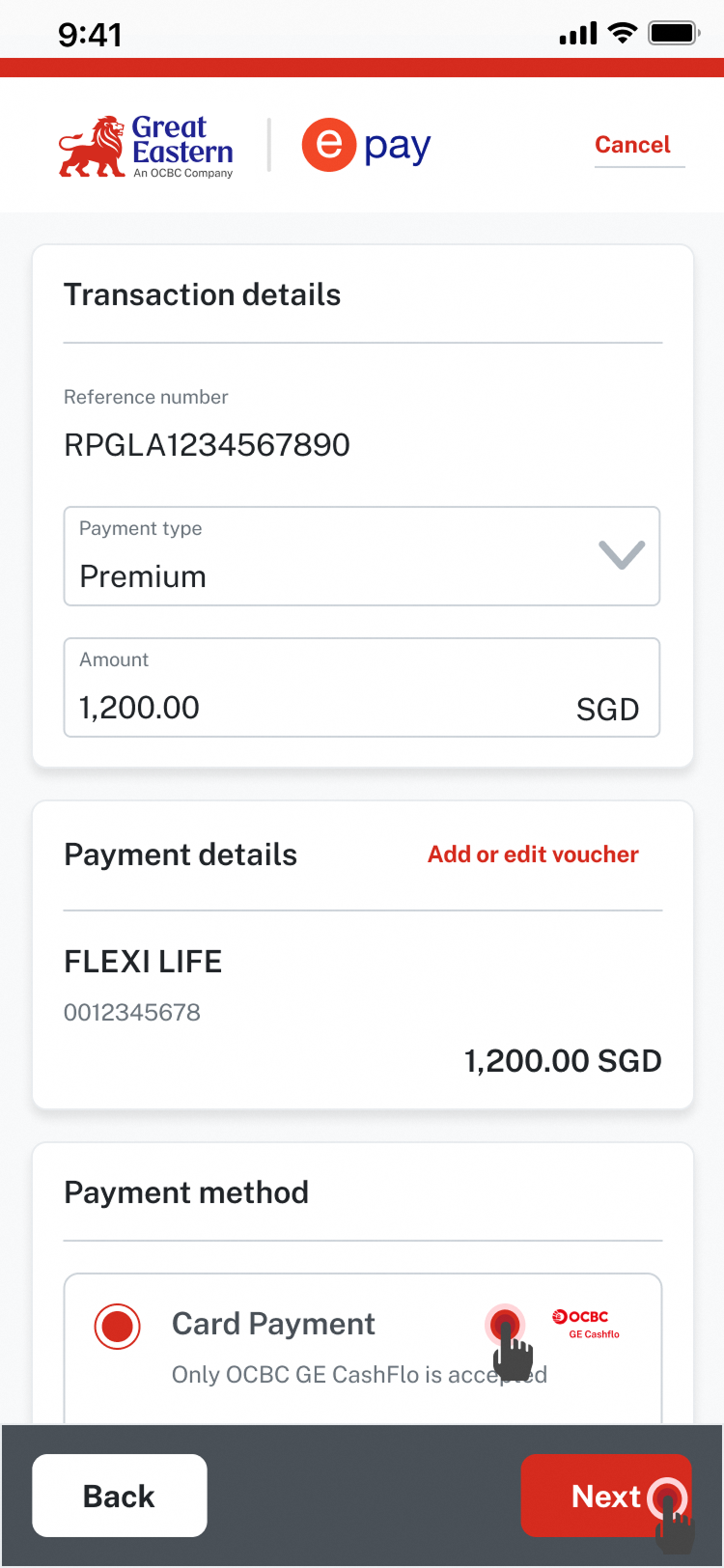
Task: Open Add or edit voucher link
Action: pyautogui.click(x=533, y=854)
